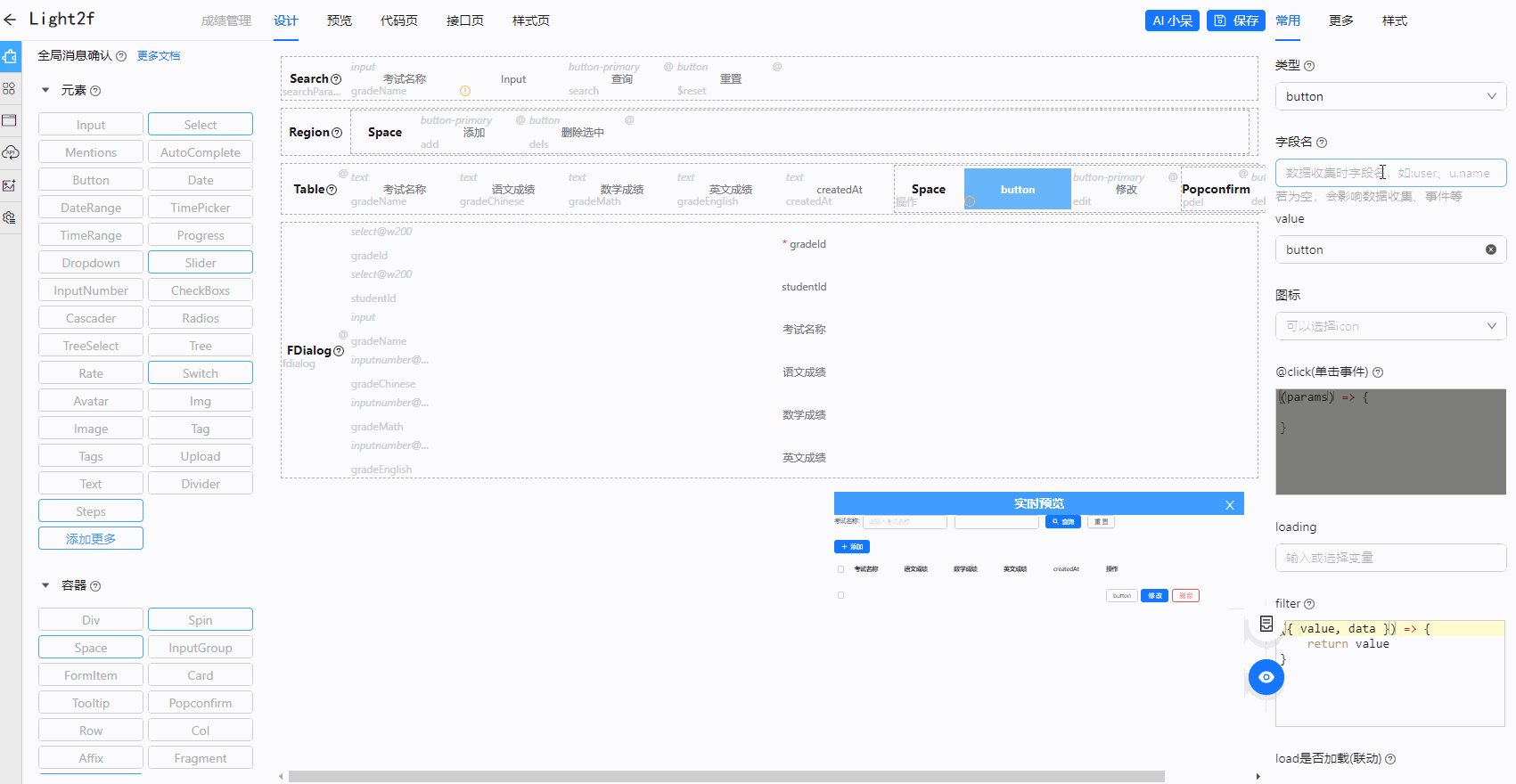Click help icon next to 字段名 label

click(x=1322, y=143)
